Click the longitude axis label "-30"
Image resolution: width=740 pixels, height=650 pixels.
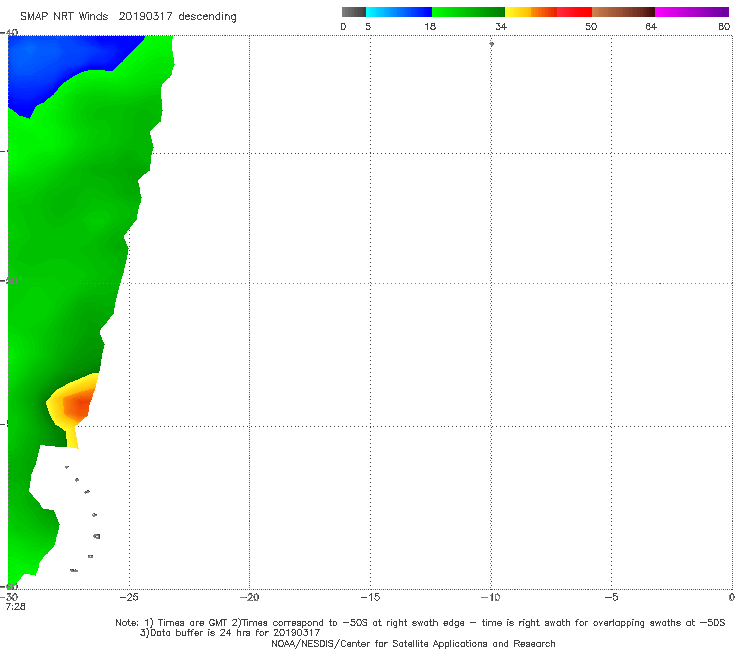click(x=10, y=597)
